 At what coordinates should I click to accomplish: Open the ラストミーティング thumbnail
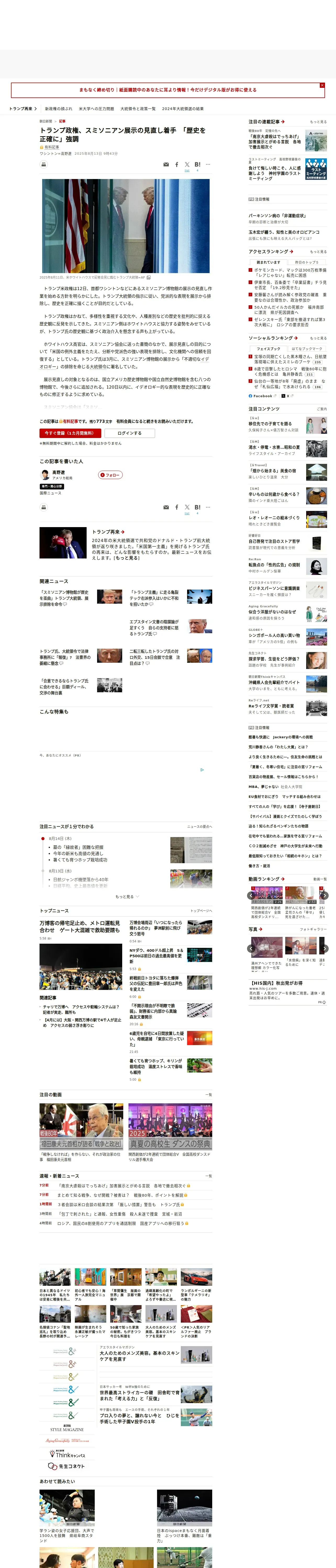pyautogui.click(x=316, y=169)
